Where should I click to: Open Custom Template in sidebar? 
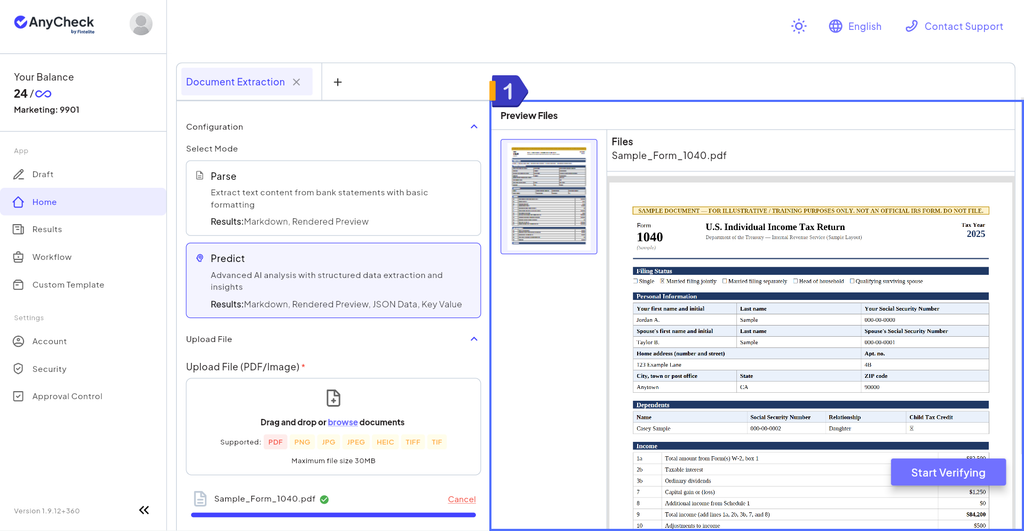tap(83, 285)
